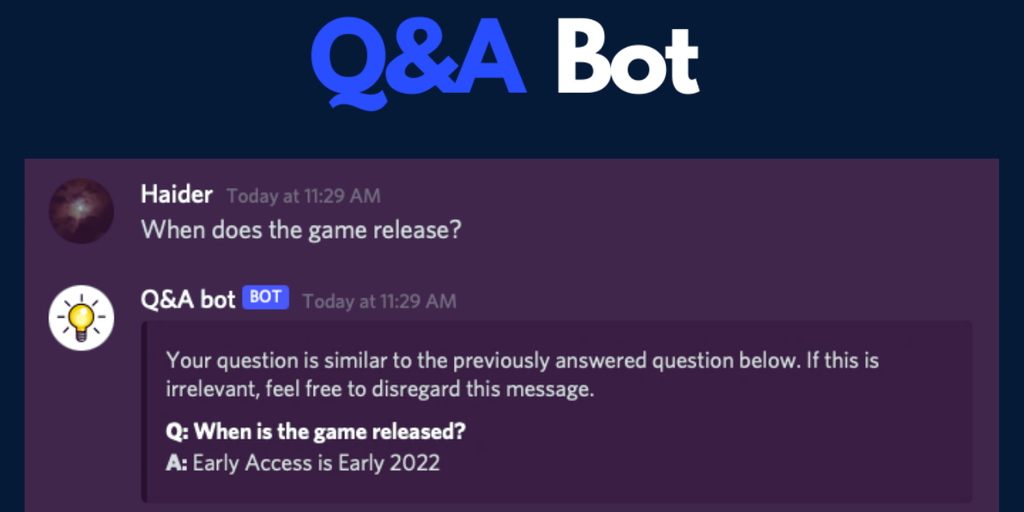Click the blue BOT badge

click(x=265, y=298)
